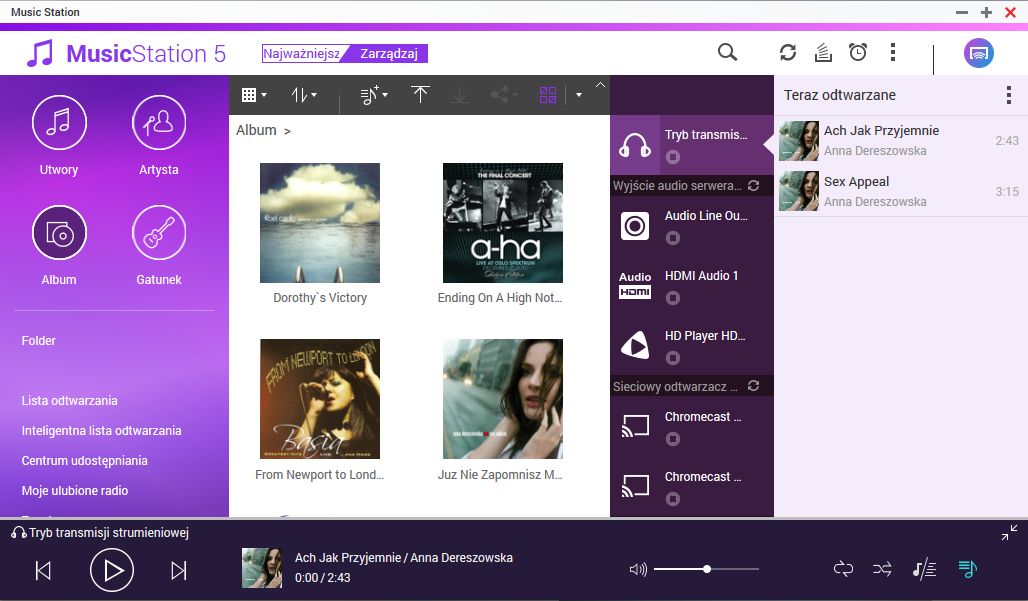Screen dimensions: 1028x601
Task: Open the Utwory songs view
Action: (59, 123)
